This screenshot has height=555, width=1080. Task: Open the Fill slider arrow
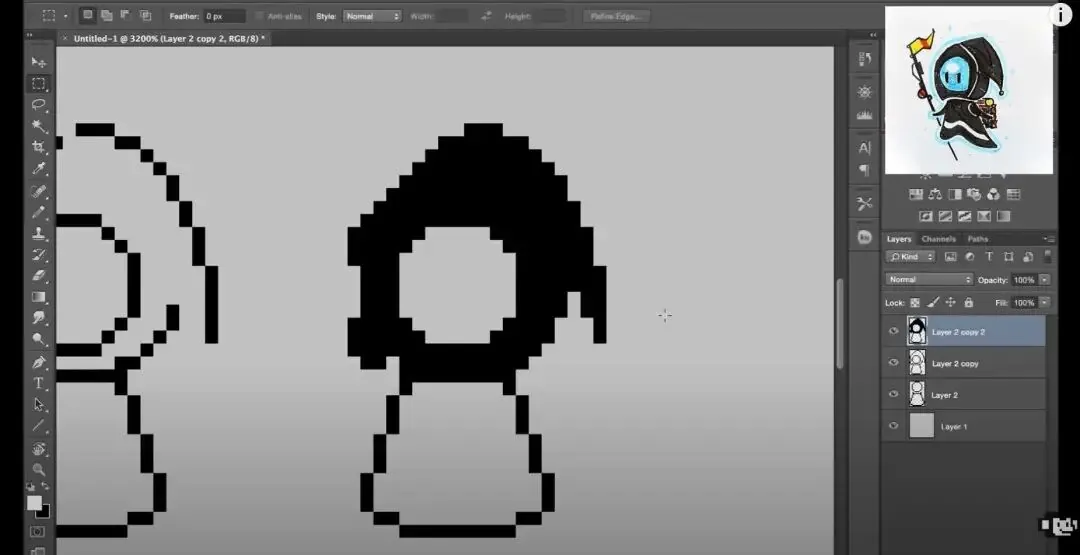click(x=1045, y=302)
